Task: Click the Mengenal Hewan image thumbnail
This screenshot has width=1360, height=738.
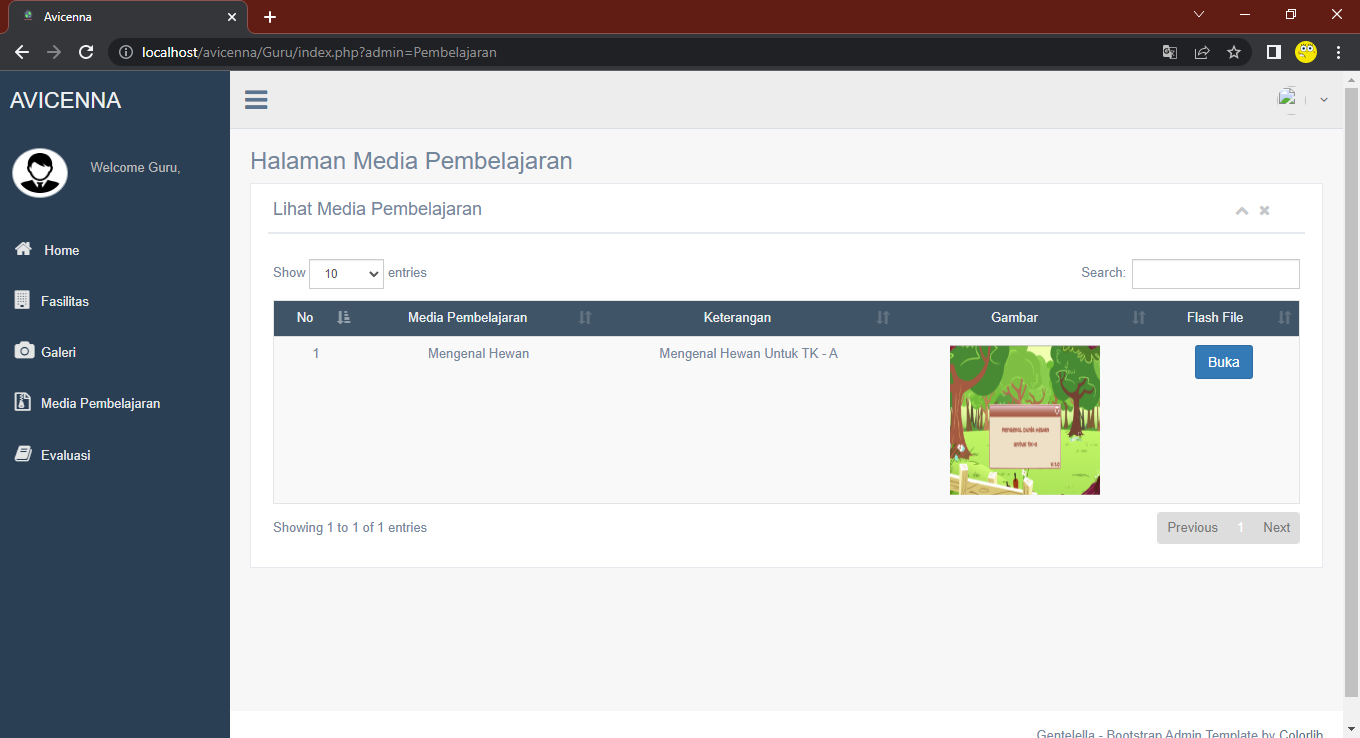Action: click(x=1024, y=420)
